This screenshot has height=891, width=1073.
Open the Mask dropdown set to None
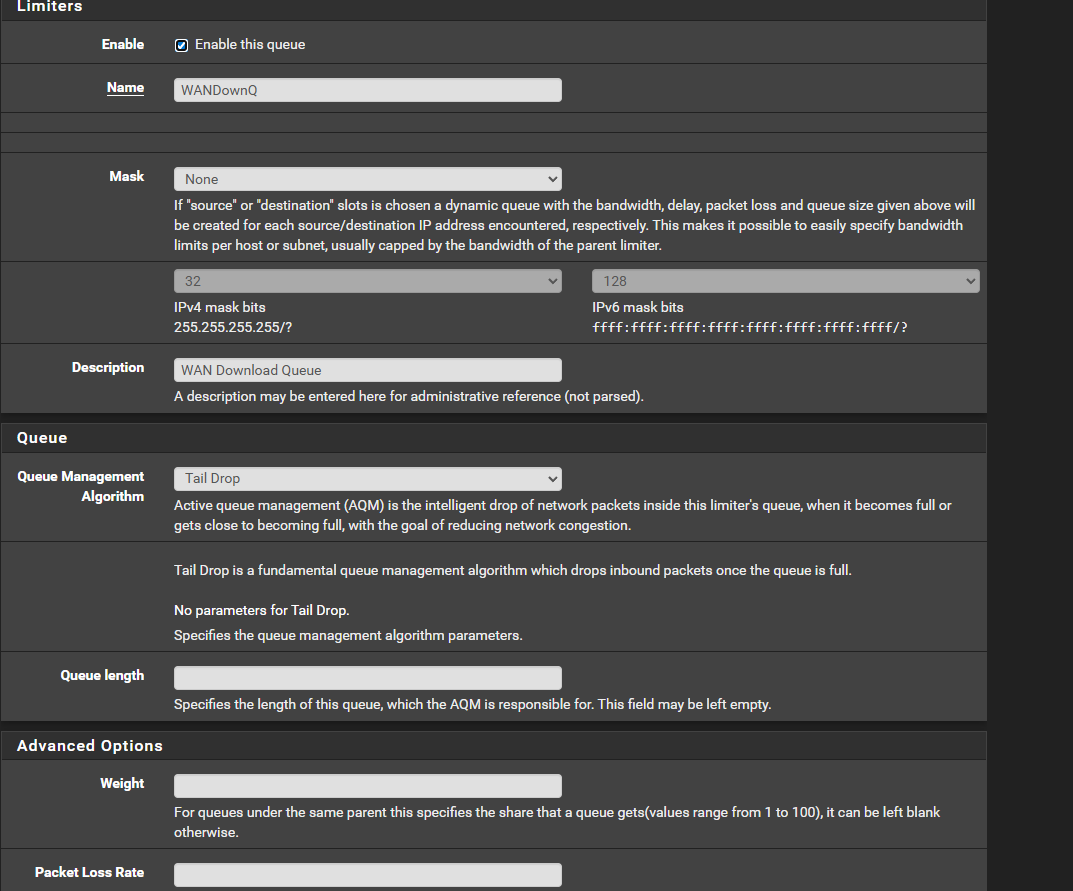[367, 179]
